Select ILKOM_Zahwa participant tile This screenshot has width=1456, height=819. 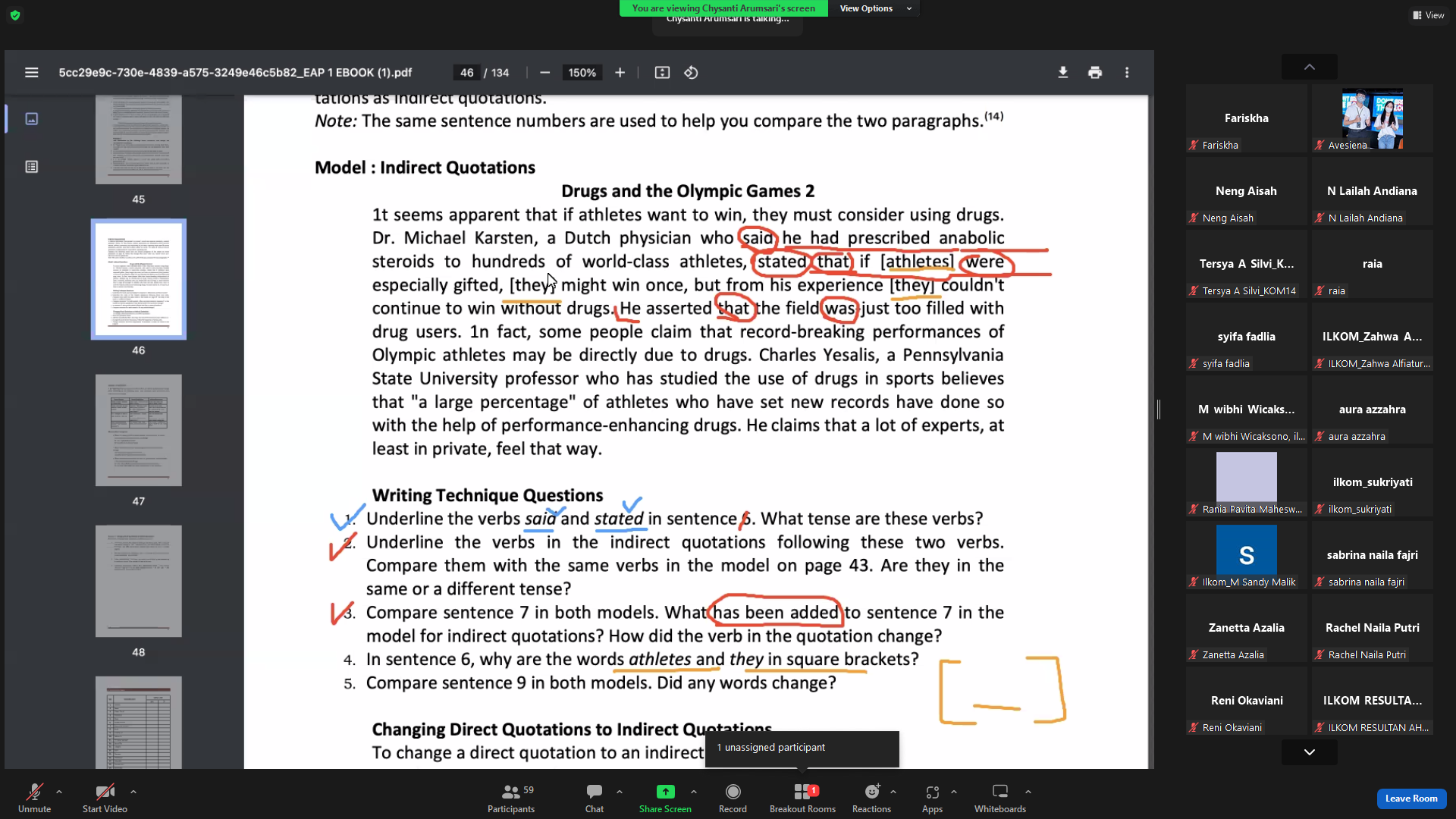[1372, 337]
